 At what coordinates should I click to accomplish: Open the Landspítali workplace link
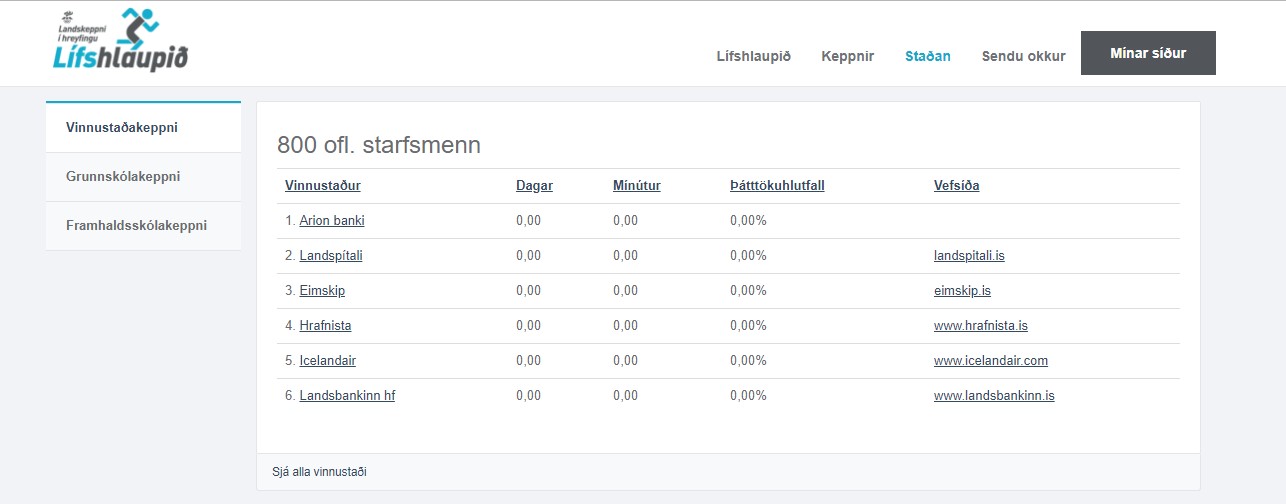(x=331, y=255)
